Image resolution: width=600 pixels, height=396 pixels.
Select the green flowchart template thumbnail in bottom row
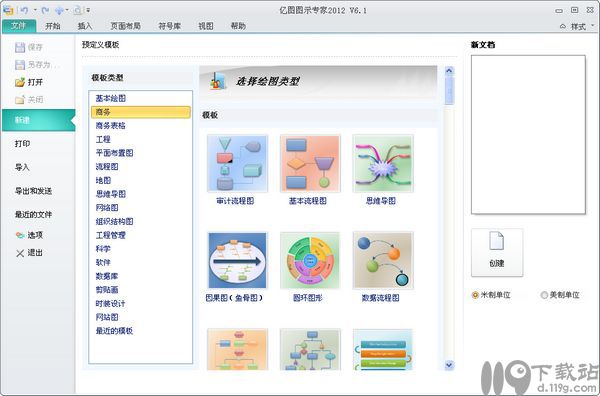[310, 349]
